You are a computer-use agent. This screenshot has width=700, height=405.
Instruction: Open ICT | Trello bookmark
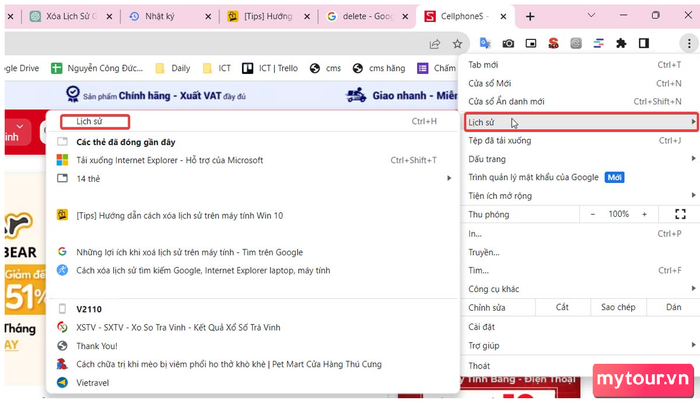point(270,68)
